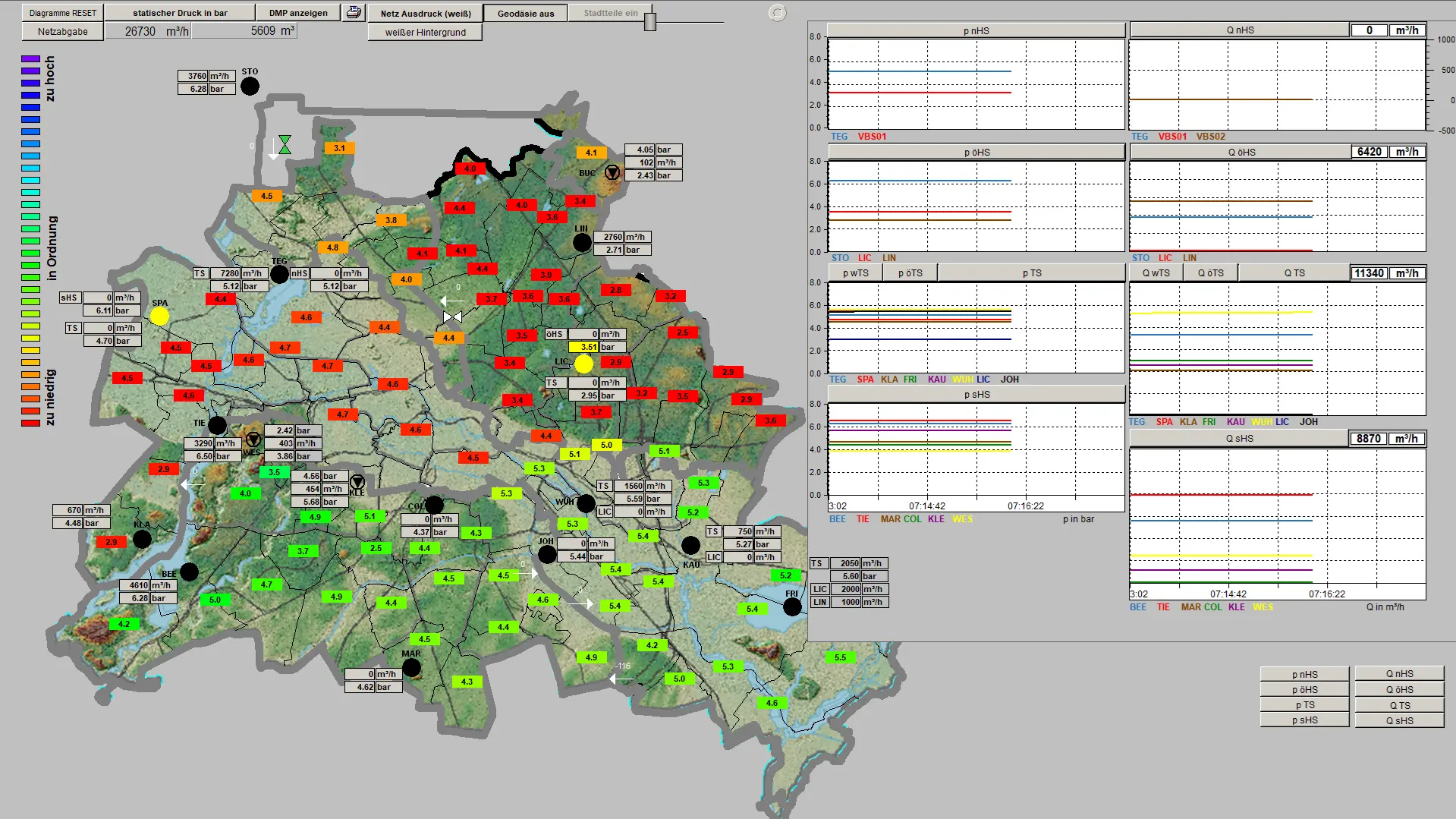Select the KLA station black circle
This screenshot has width=1456, height=819.
pos(142,540)
